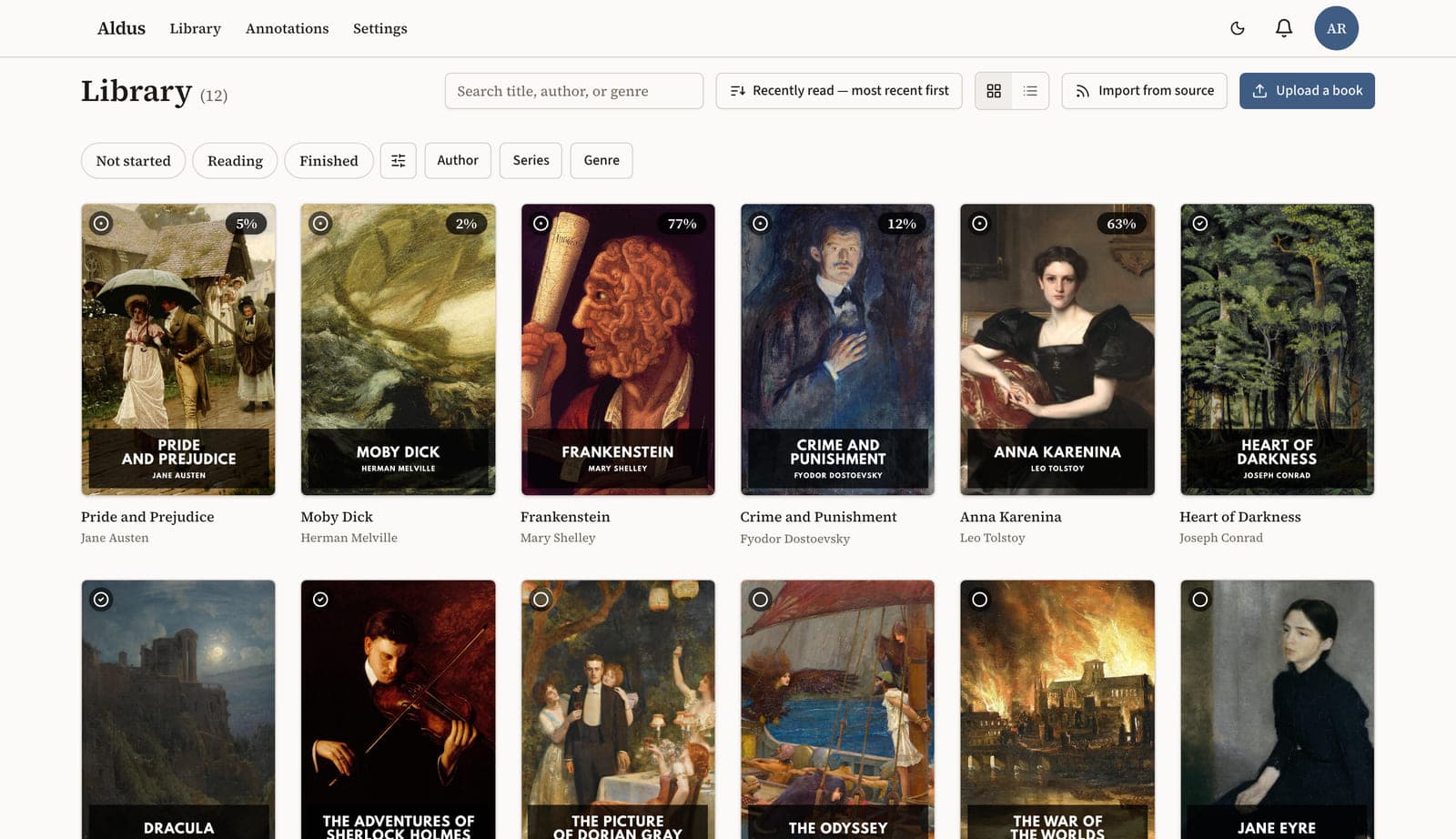Open Author filter dropdown

click(x=458, y=160)
